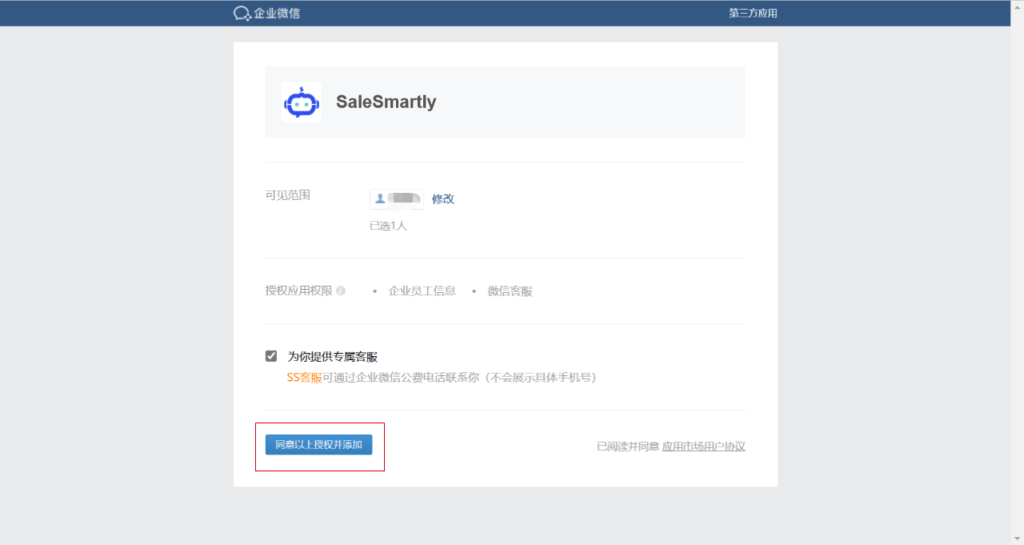The image size is (1024, 545).
Task: Click the 已选1人 text
Action: coord(388,226)
